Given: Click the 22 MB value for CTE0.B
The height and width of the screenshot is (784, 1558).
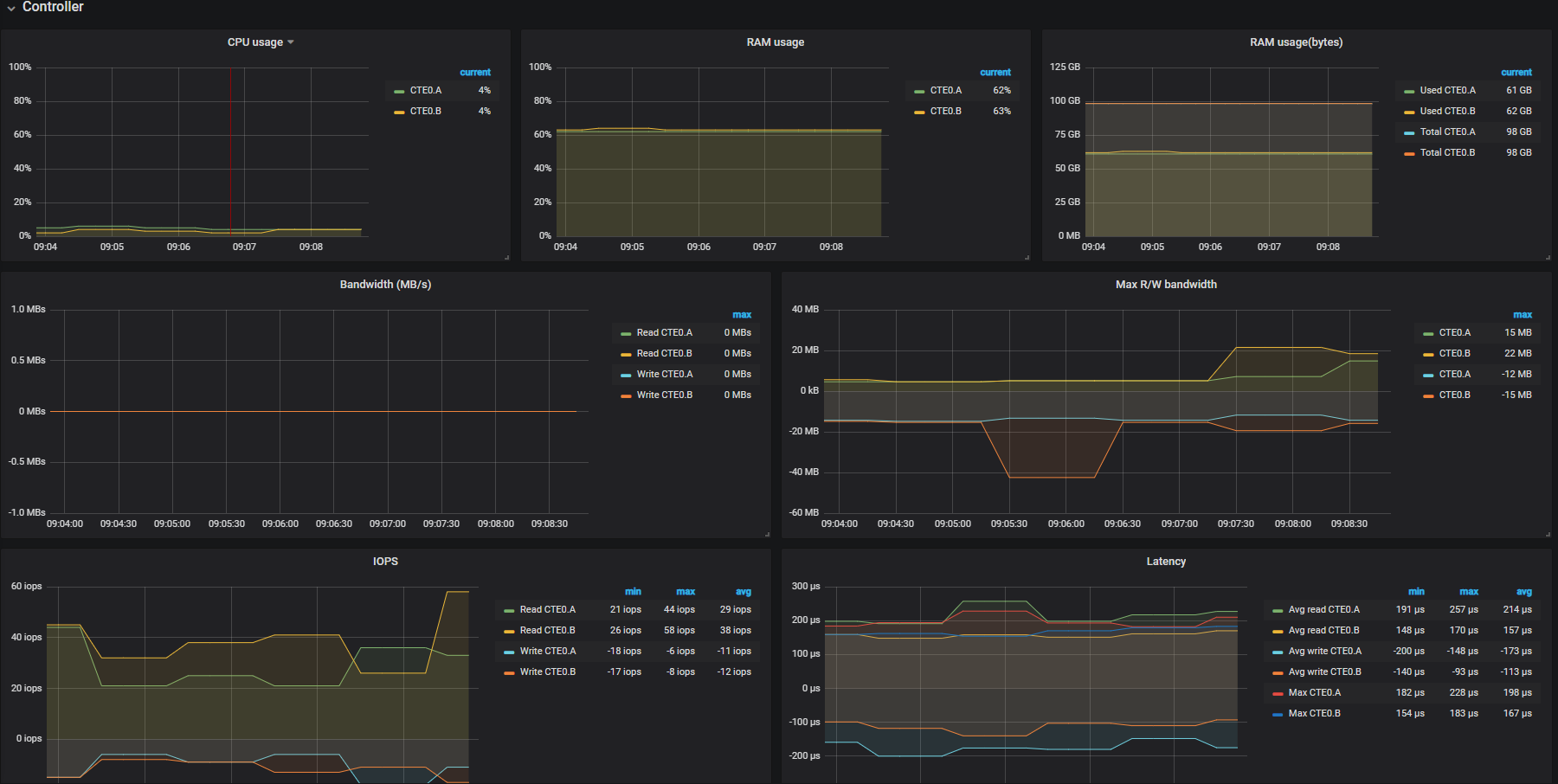Looking at the screenshot, I should coord(1518,354).
